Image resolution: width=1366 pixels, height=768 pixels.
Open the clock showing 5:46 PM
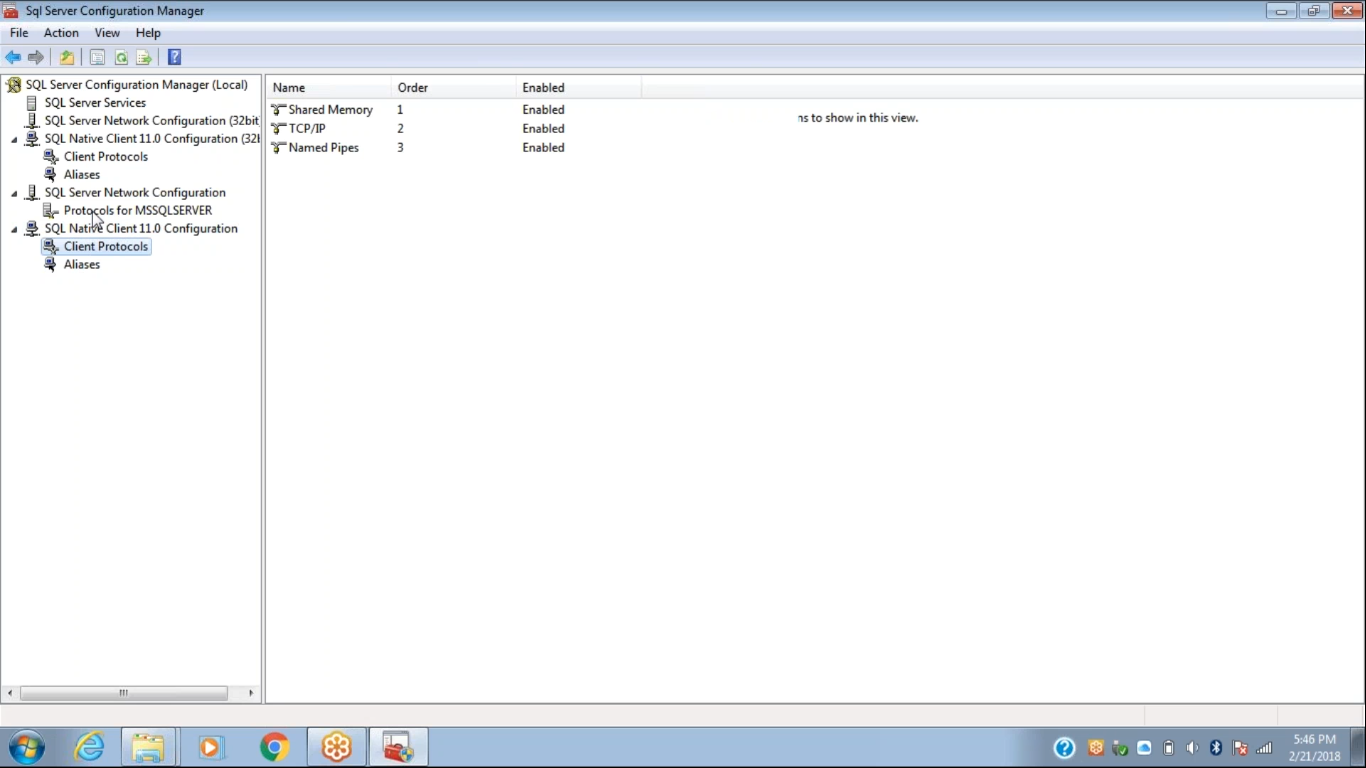1314,748
